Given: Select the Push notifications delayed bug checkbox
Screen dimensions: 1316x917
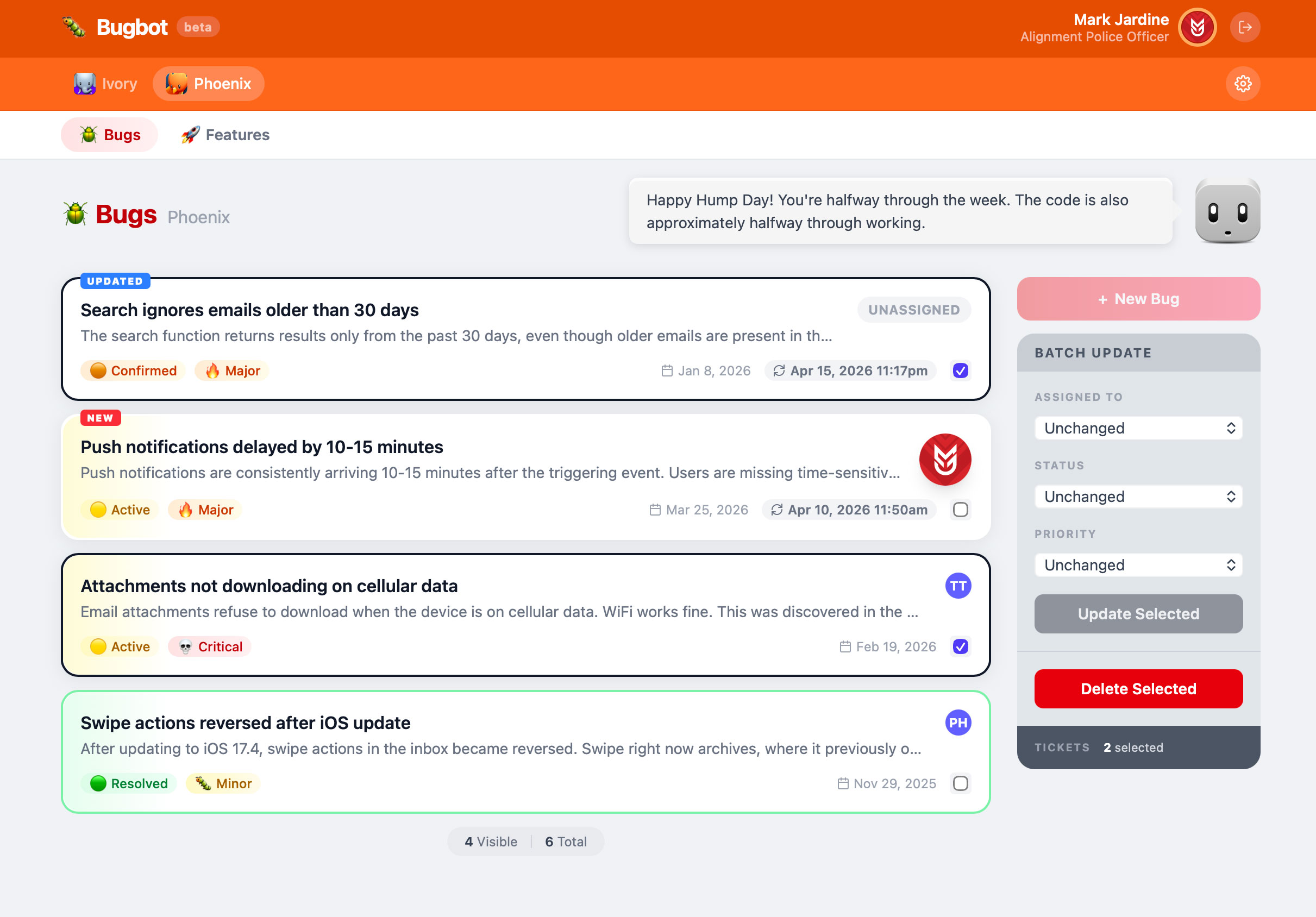Looking at the screenshot, I should [x=960, y=510].
